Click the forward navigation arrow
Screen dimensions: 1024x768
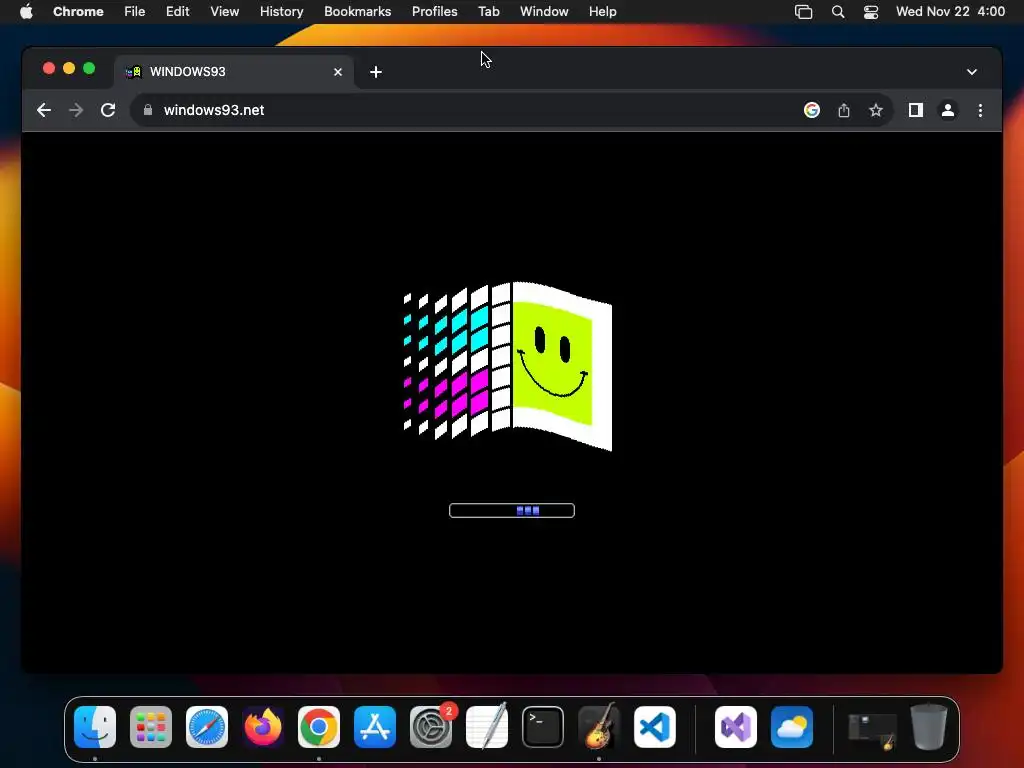[x=76, y=110]
